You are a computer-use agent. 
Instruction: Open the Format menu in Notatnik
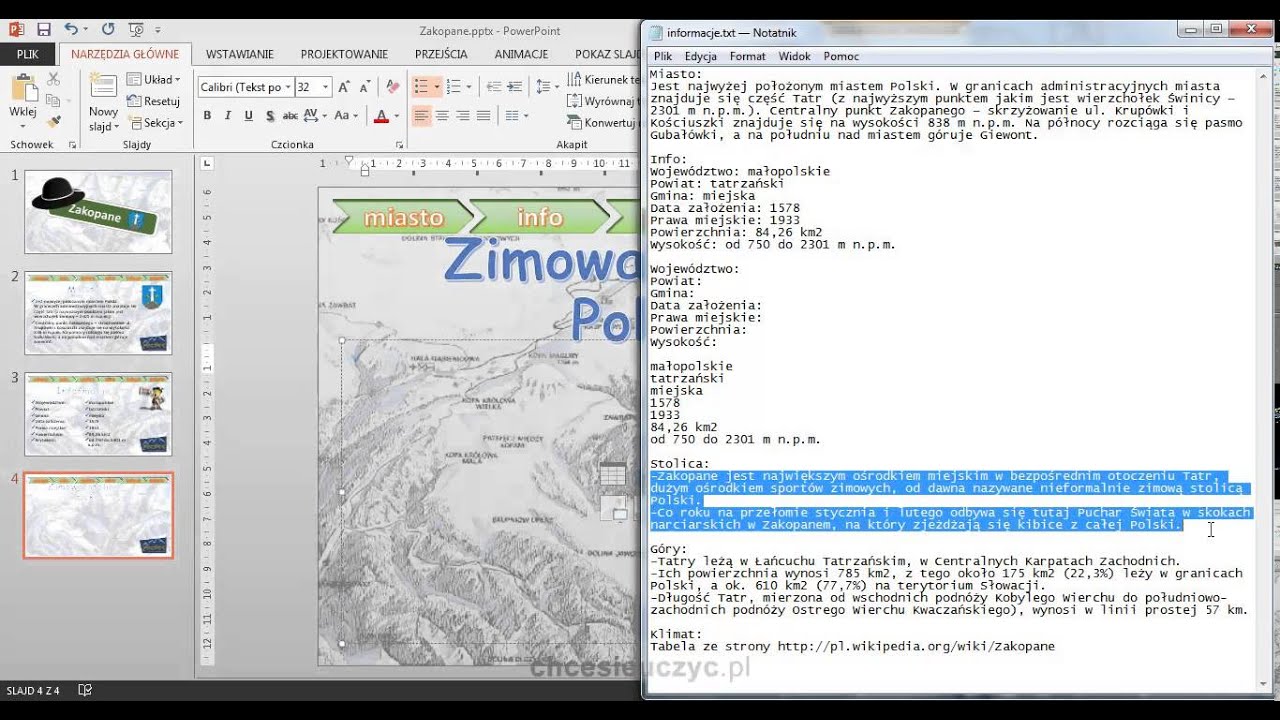[x=747, y=57]
